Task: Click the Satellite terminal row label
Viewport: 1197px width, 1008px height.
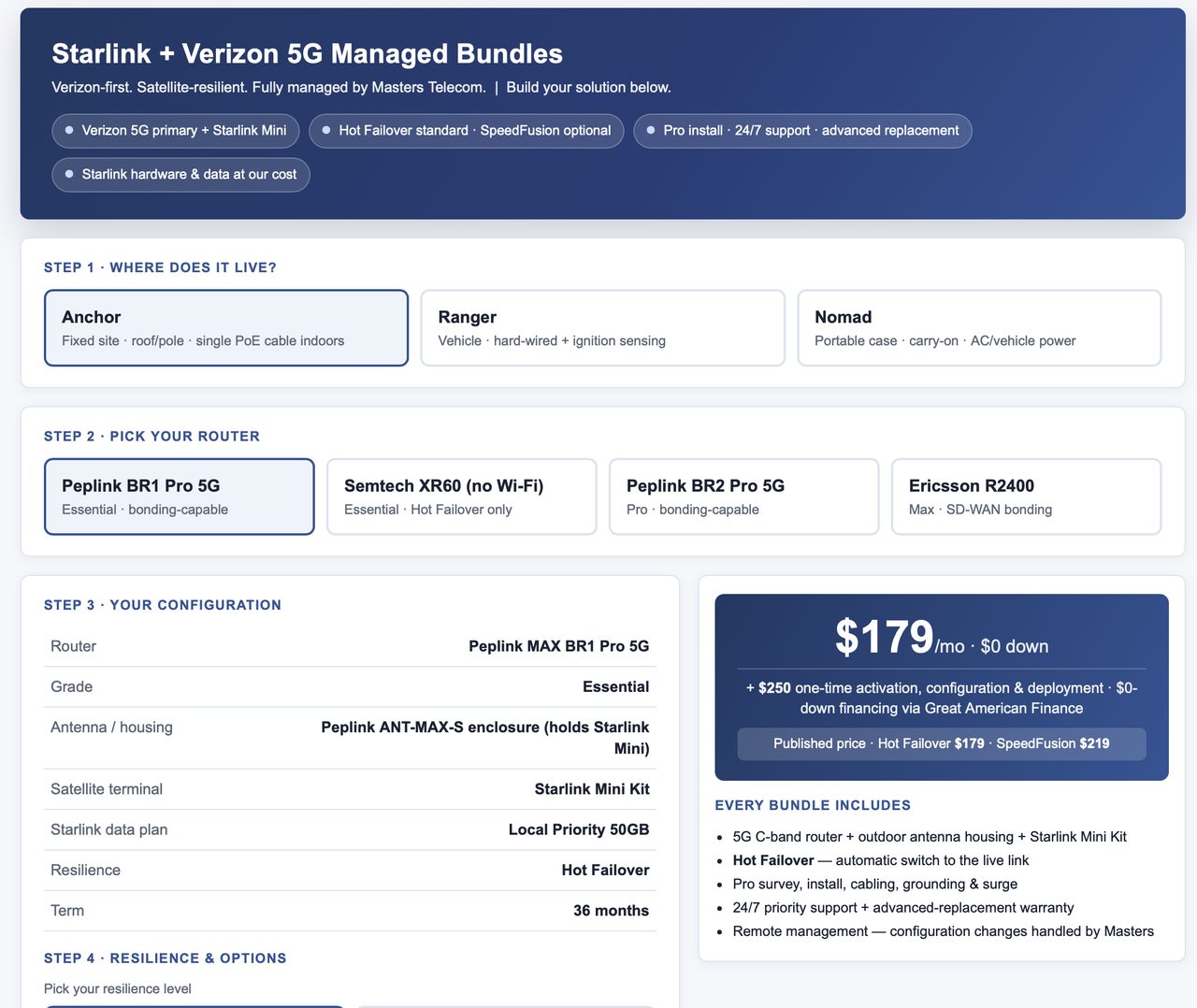Action: click(x=107, y=789)
